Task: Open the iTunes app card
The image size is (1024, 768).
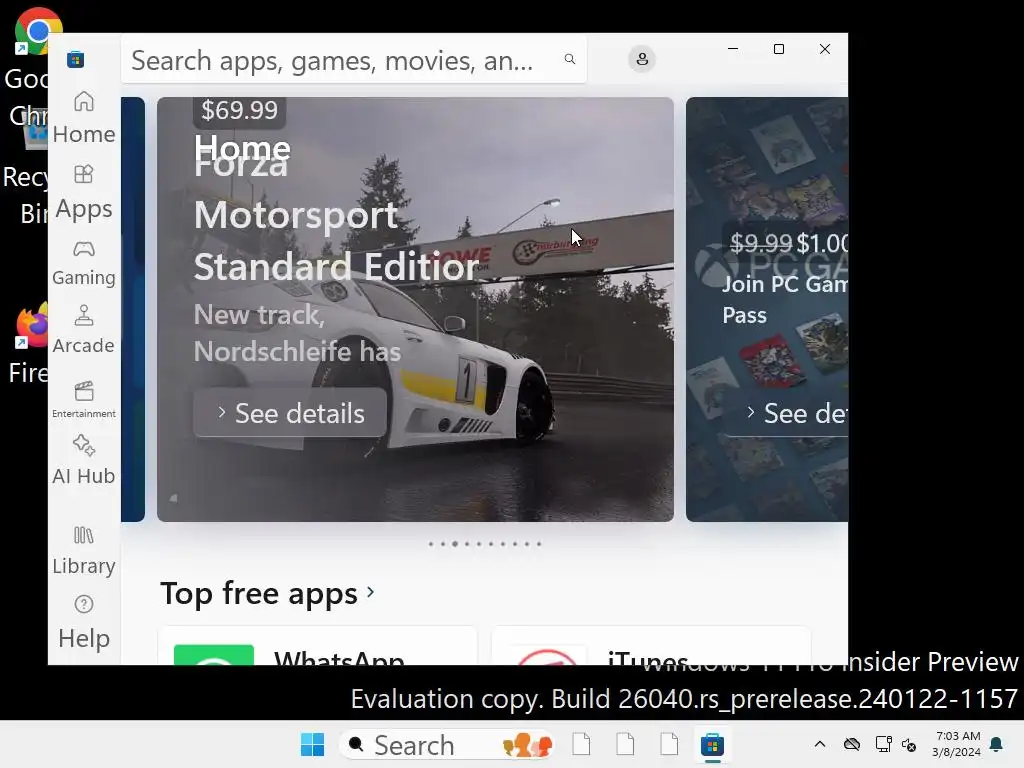Action: pos(651,646)
